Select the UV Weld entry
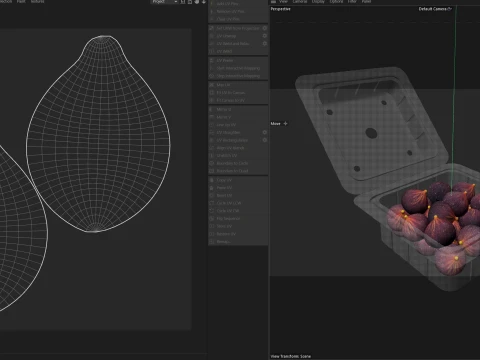This screenshot has width=480, height=360. click(x=238, y=51)
